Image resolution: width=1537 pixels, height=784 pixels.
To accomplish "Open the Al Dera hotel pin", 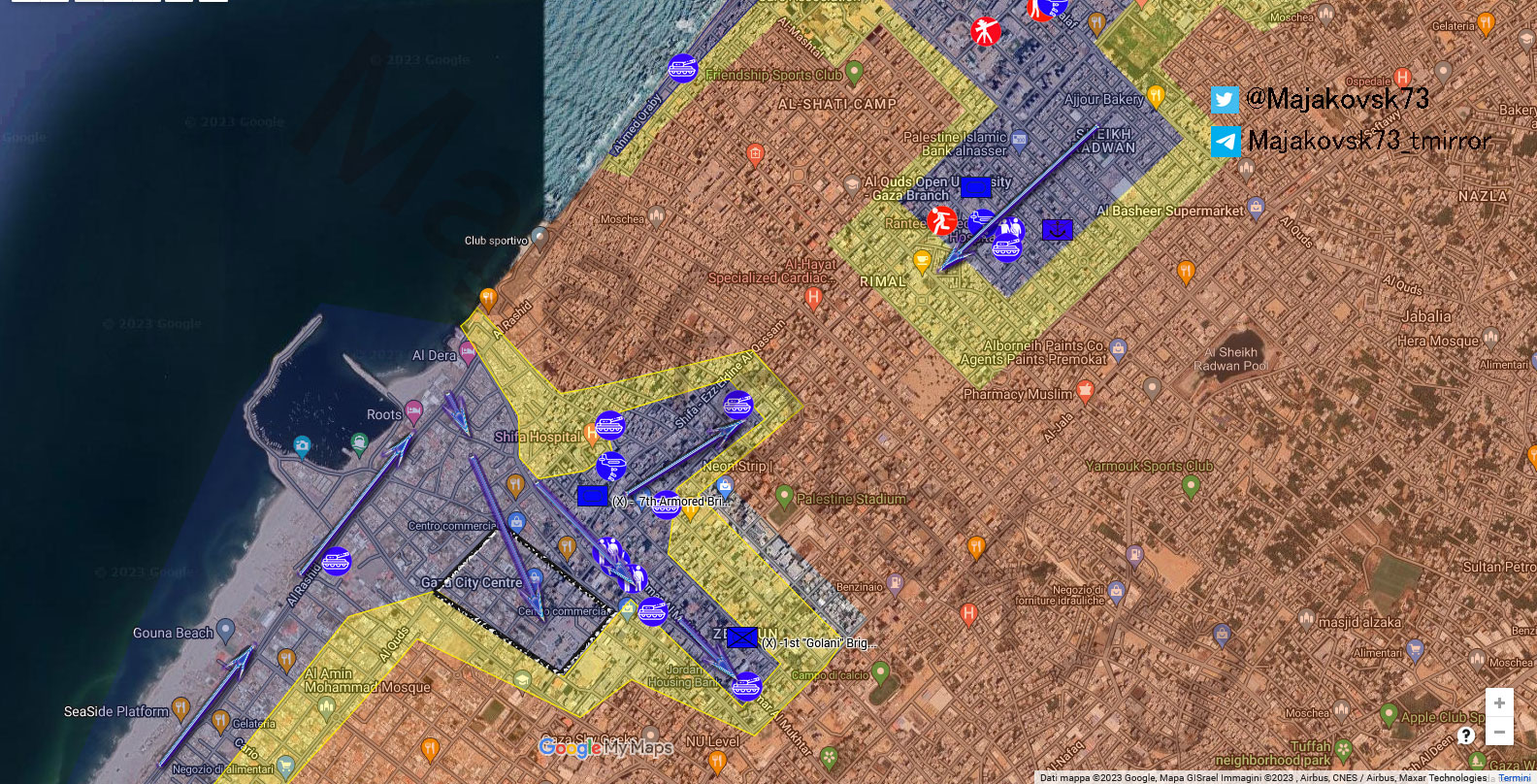I will [468, 352].
